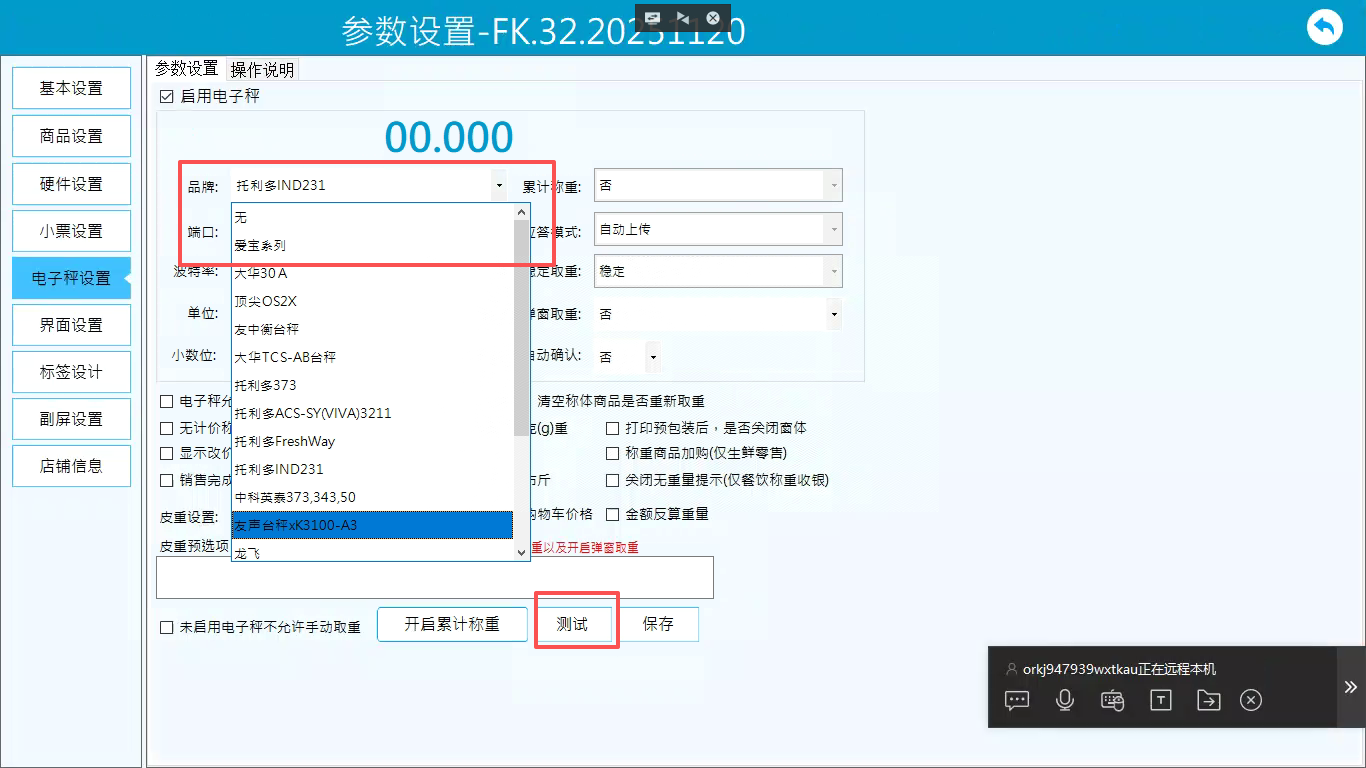This screenshot has height=768, width=1366.
Task: Click the 保存 button
Action: click(658, 624)
